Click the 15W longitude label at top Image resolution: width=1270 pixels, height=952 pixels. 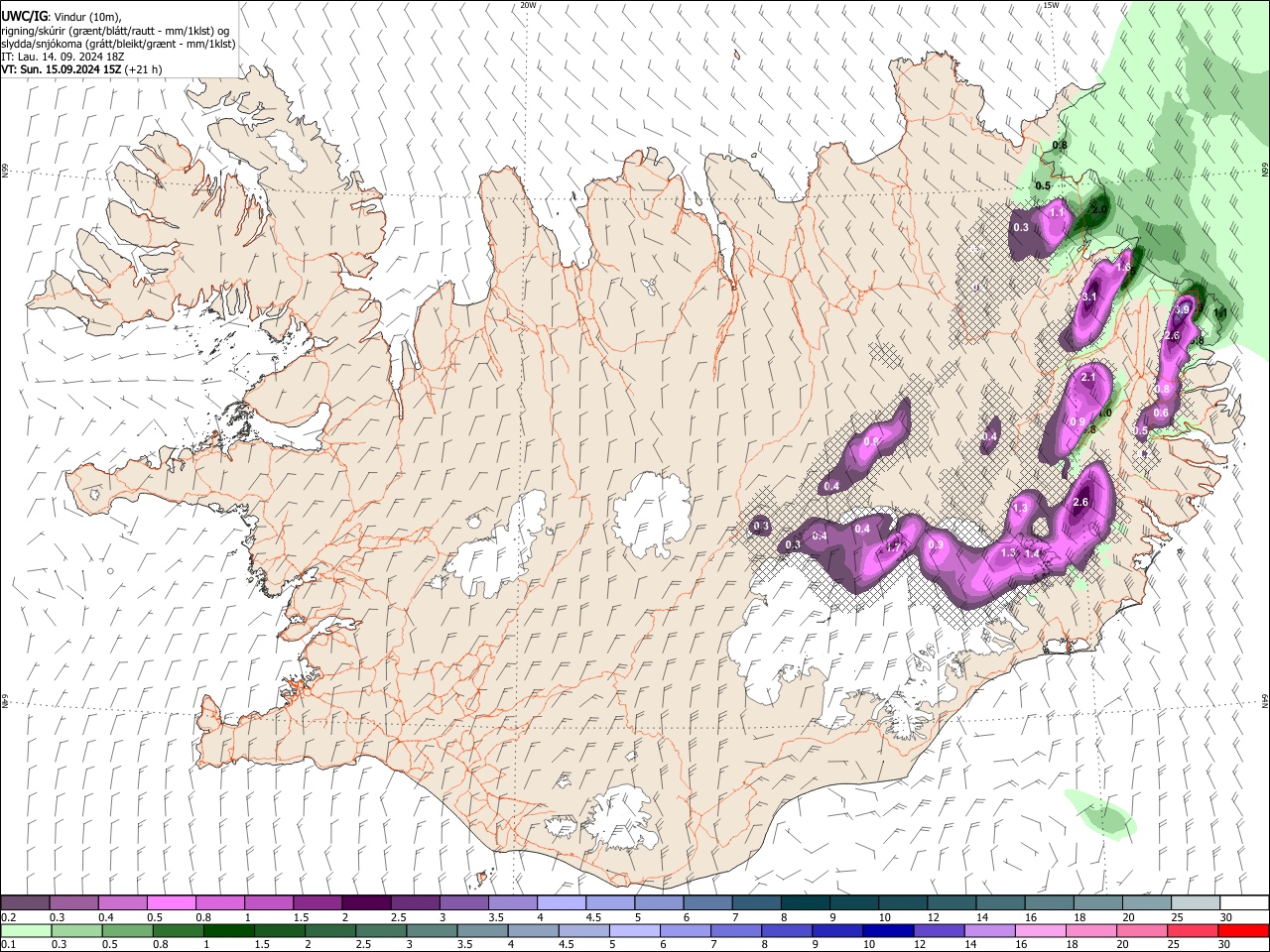point(1051,5)
